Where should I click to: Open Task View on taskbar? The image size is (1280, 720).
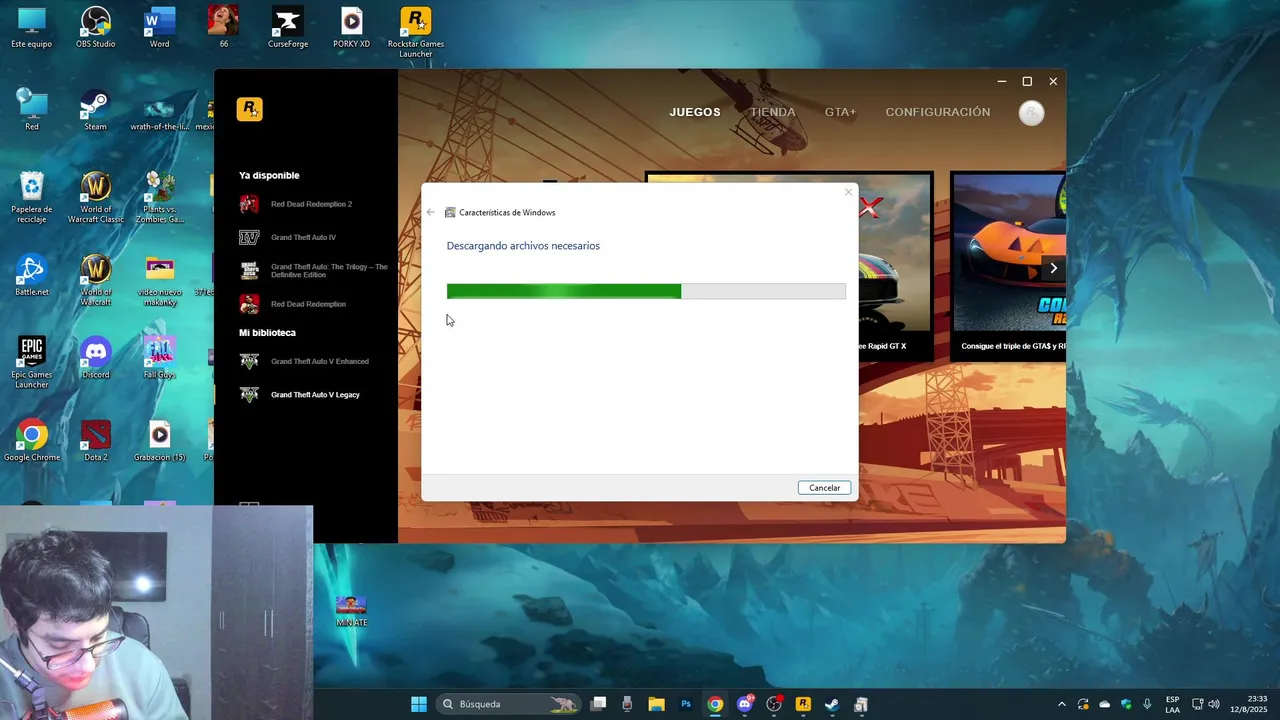598,704
